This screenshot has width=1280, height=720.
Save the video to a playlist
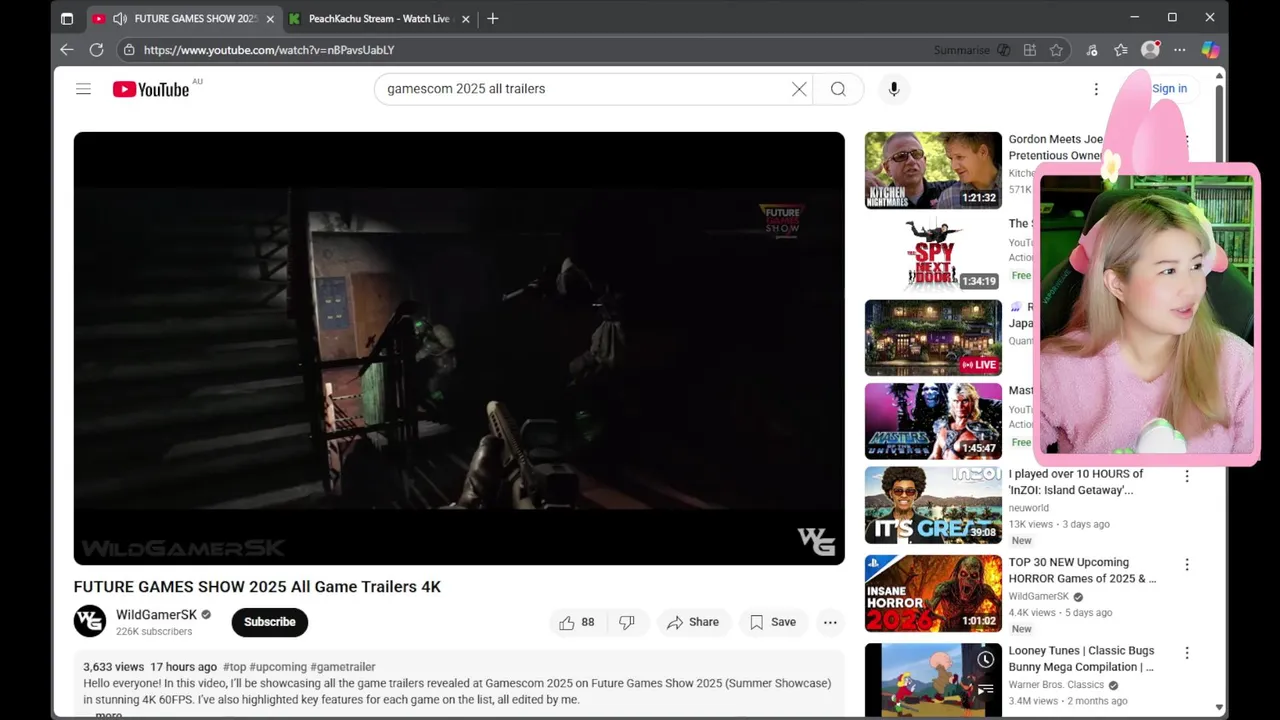(x=773, y=622)
